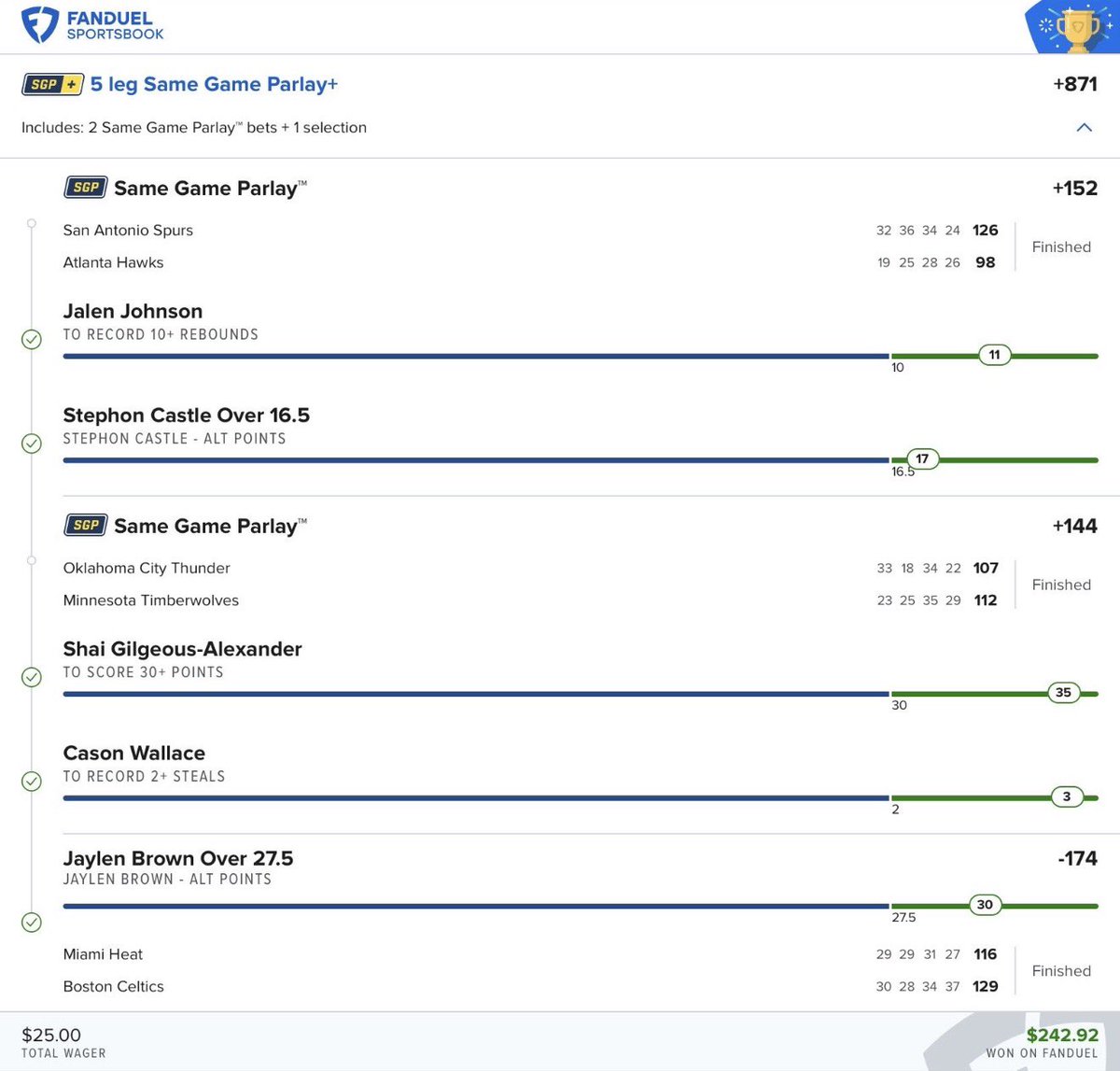The image size is (1120, 1071).
Task: Select the $25.00 total wager amount
Action: (51, 1035)
